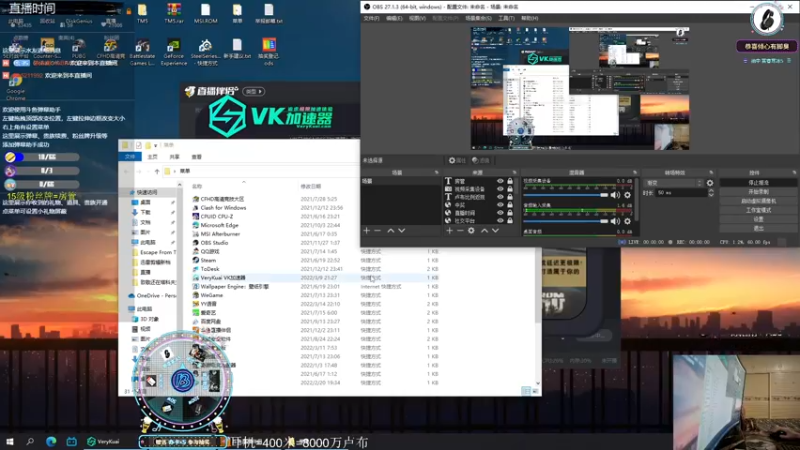Toggle lock on 直播时间 source
Image resolution: width=800 pixels, height=450 pixels.
510,213
